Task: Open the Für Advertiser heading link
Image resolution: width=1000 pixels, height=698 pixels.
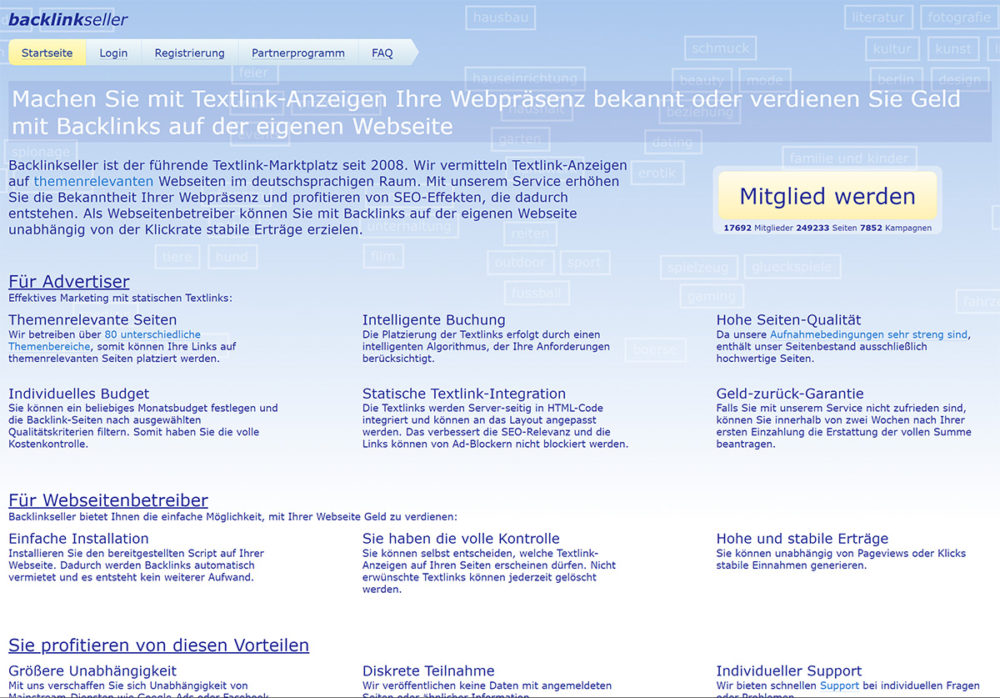Action: click(69, 281)
